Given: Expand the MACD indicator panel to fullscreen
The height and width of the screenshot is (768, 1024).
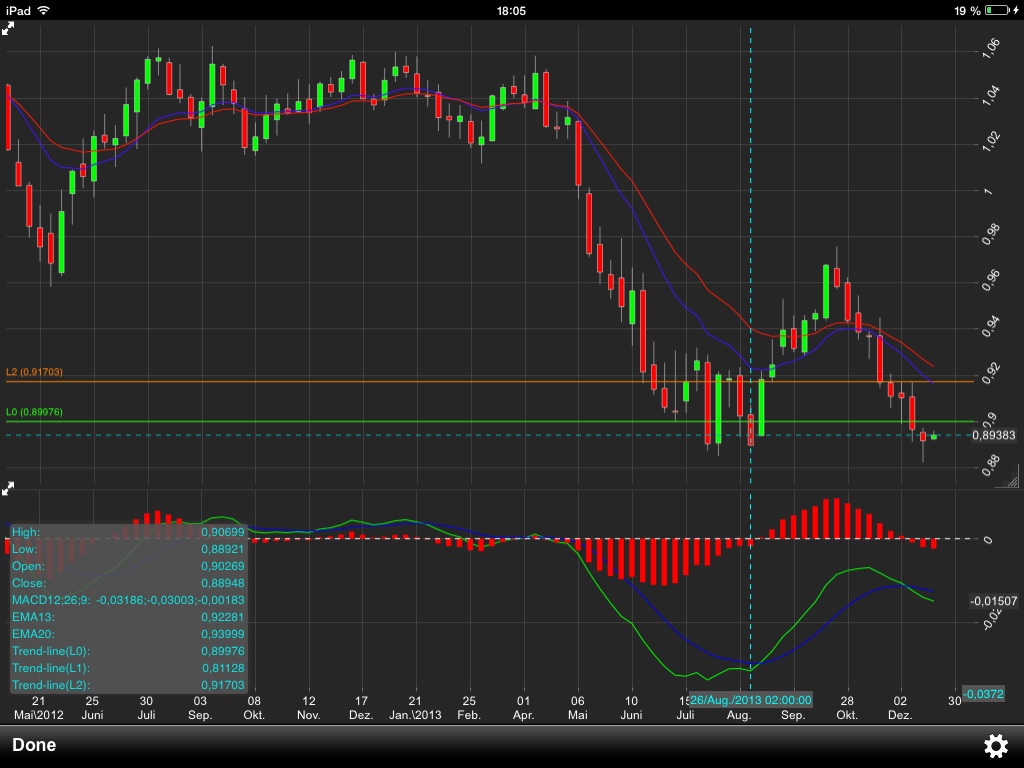Looking at the screenshot, I should pos(8,487).
